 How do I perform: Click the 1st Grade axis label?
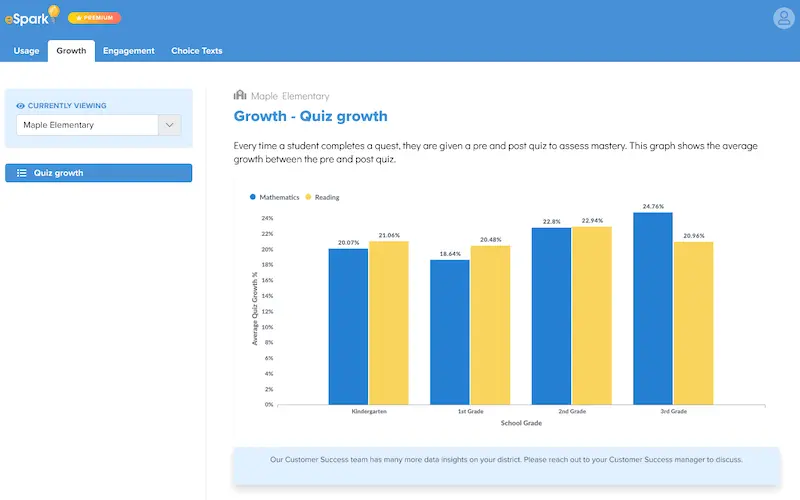coord(470,411)
